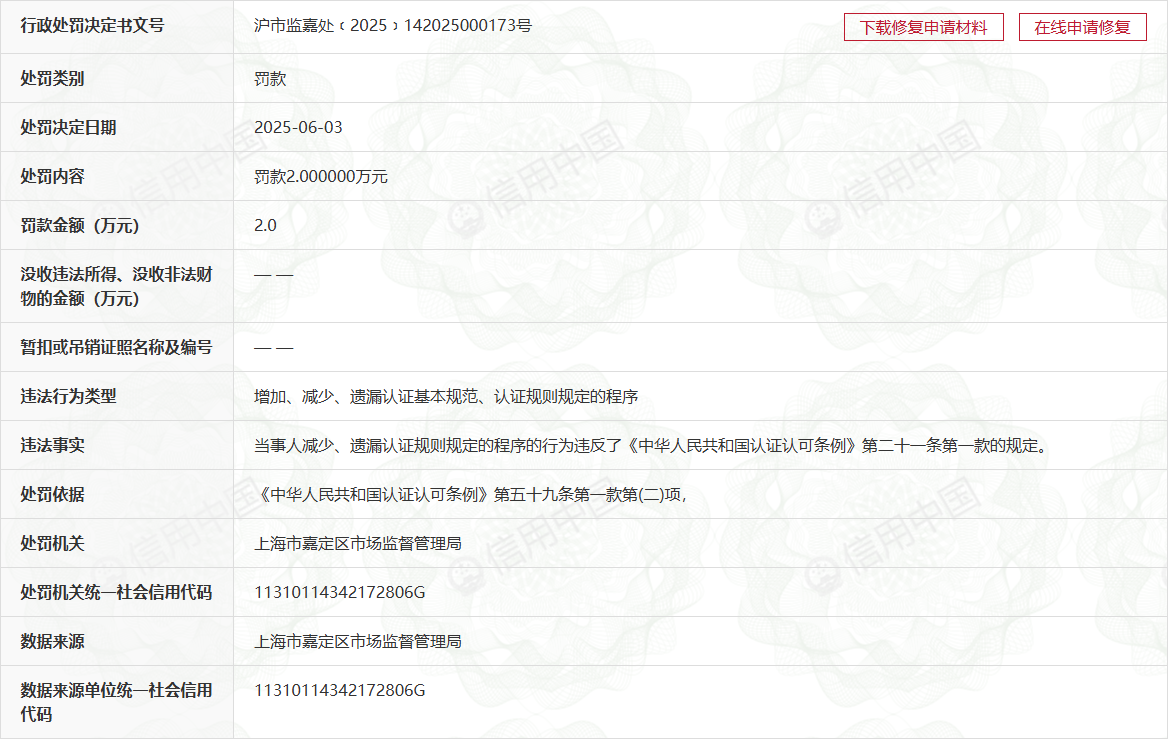Click the 处罚决定日期 label cell

click(68, 127)
